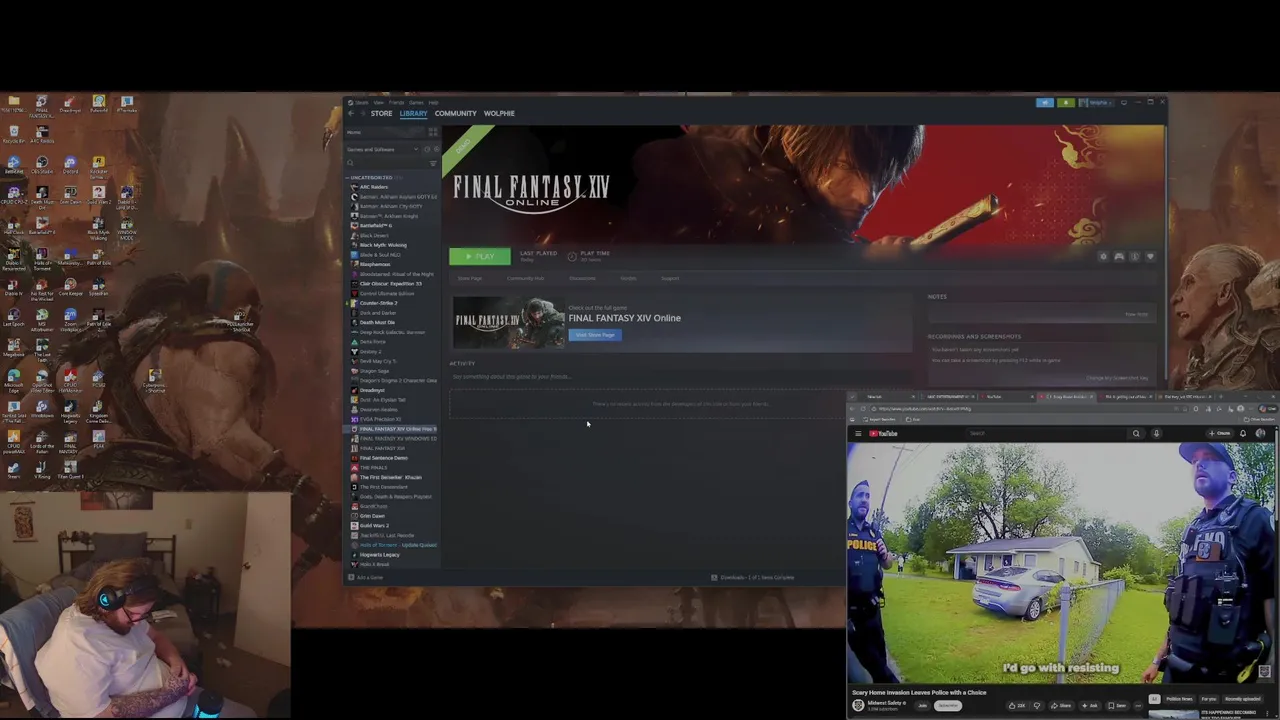Open the COMMUNITY tab in Steam
This screenshot has width=1280, height=720.
(x=456, y=113)
